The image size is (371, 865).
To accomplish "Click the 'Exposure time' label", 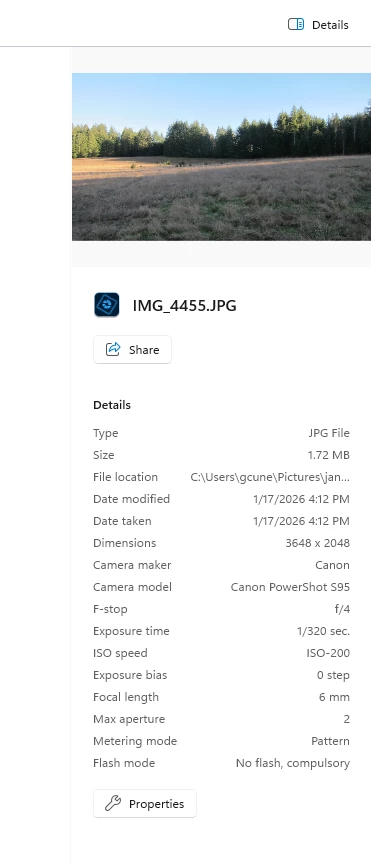I will pyautogui.click(x=131, y=631).
